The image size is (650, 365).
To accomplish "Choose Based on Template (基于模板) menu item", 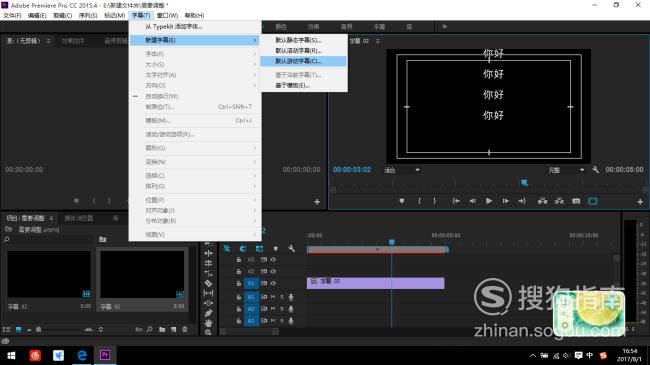I will point(304,85).
